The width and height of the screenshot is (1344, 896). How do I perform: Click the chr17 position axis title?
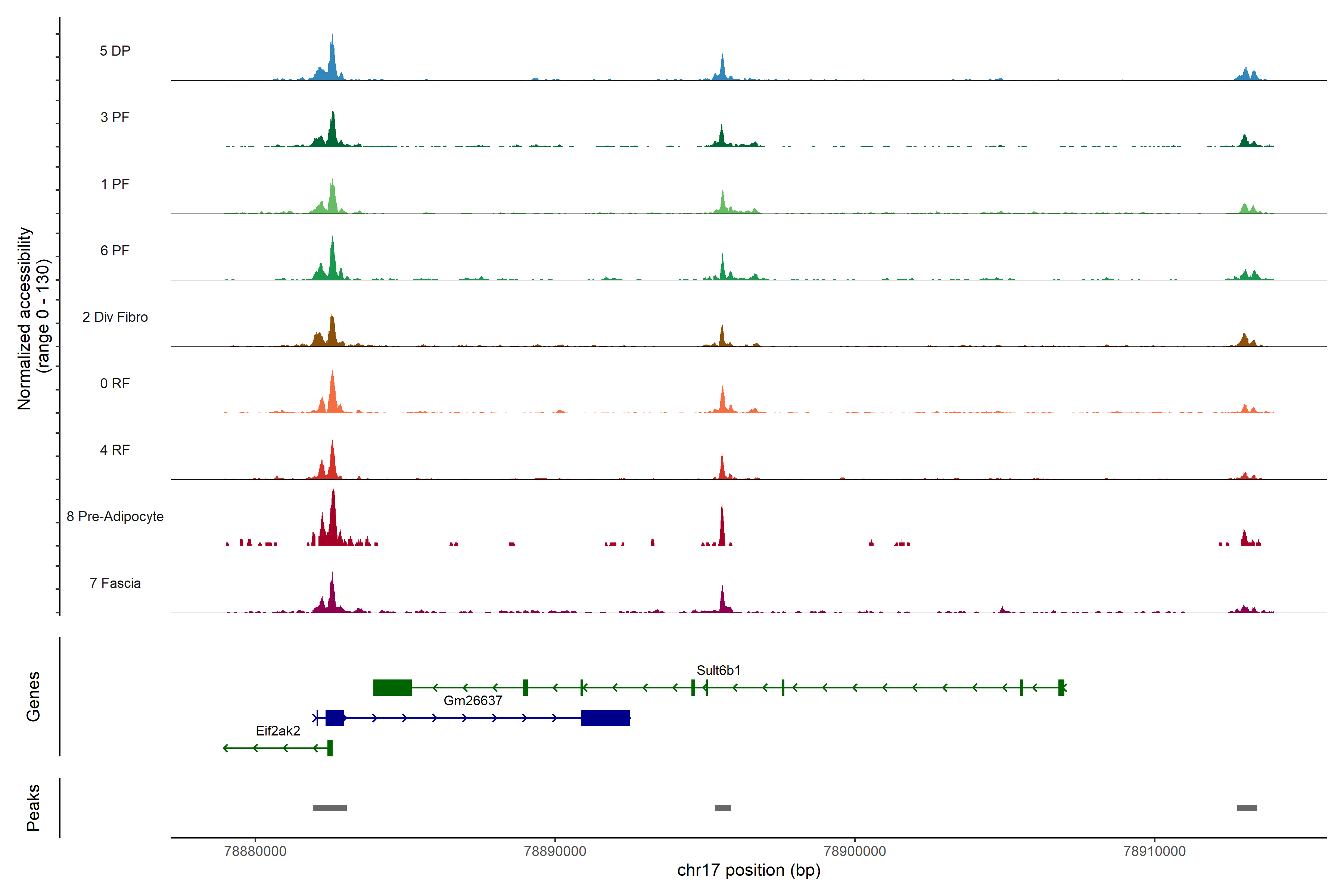click(x=749, y=870)
